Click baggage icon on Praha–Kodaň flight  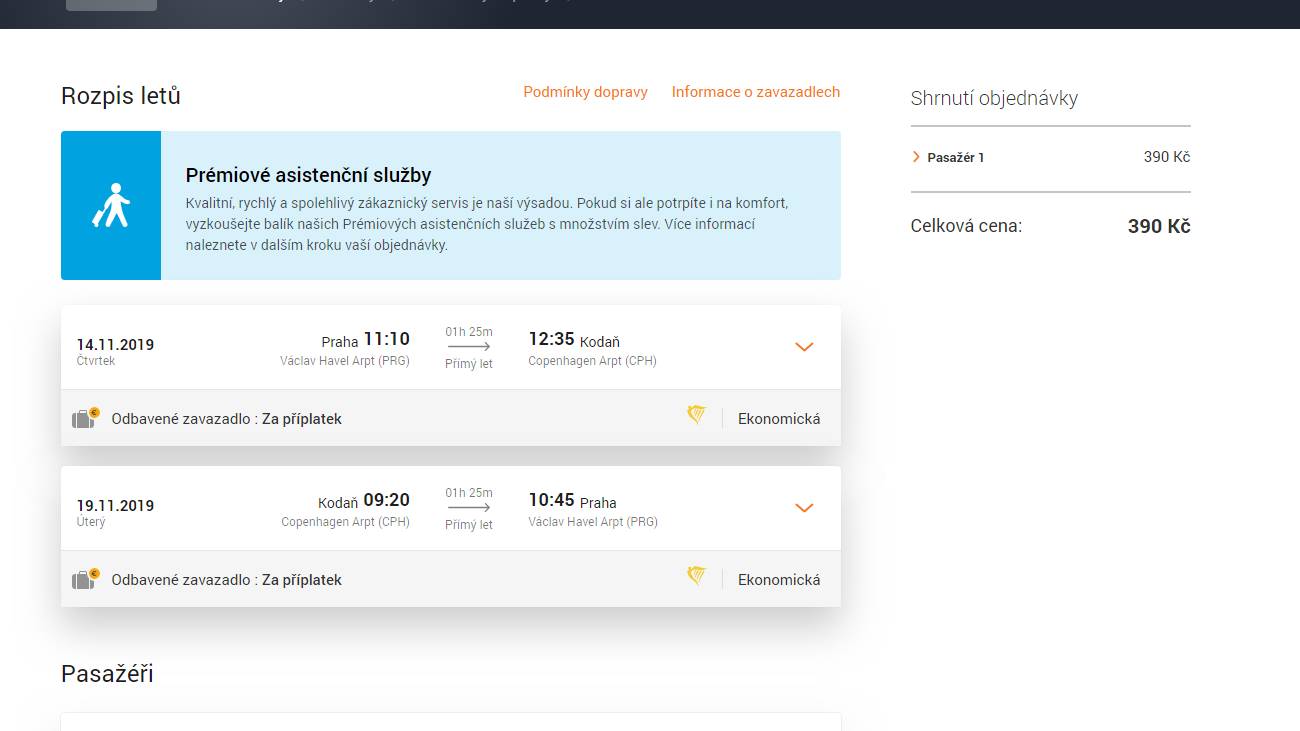tap(85, 418)
